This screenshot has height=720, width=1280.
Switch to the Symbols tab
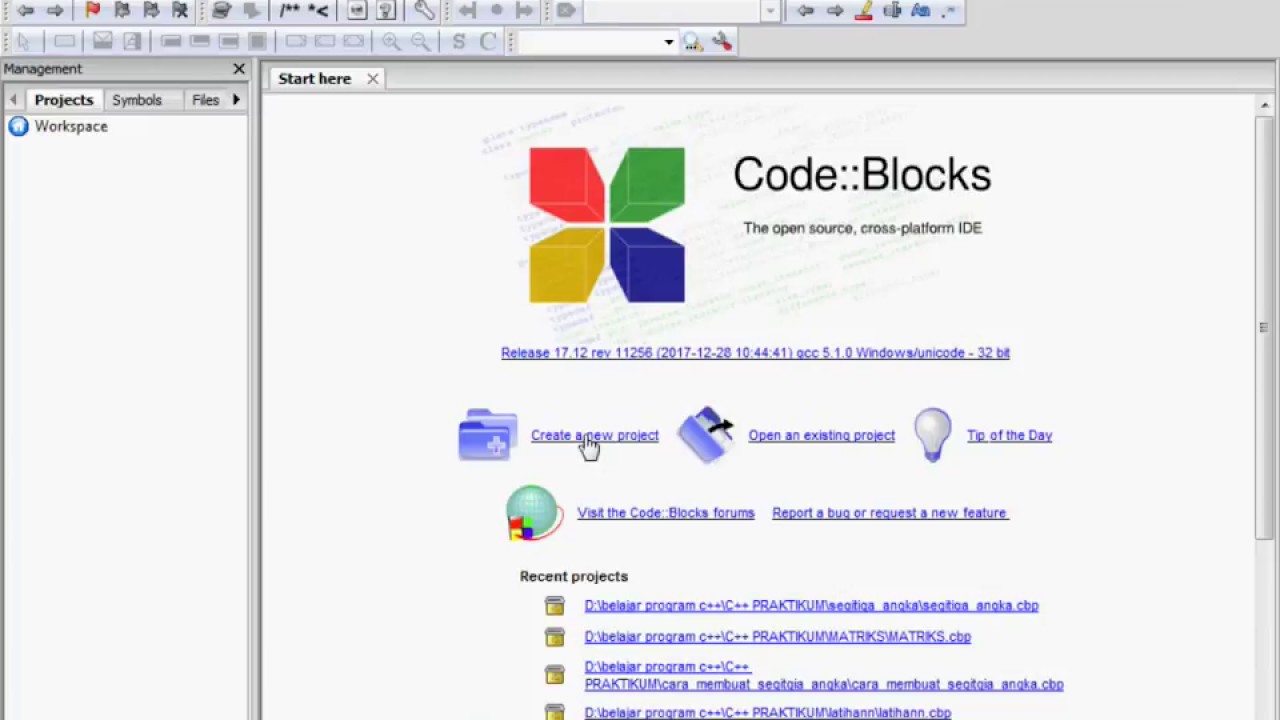tap(137, 100)
